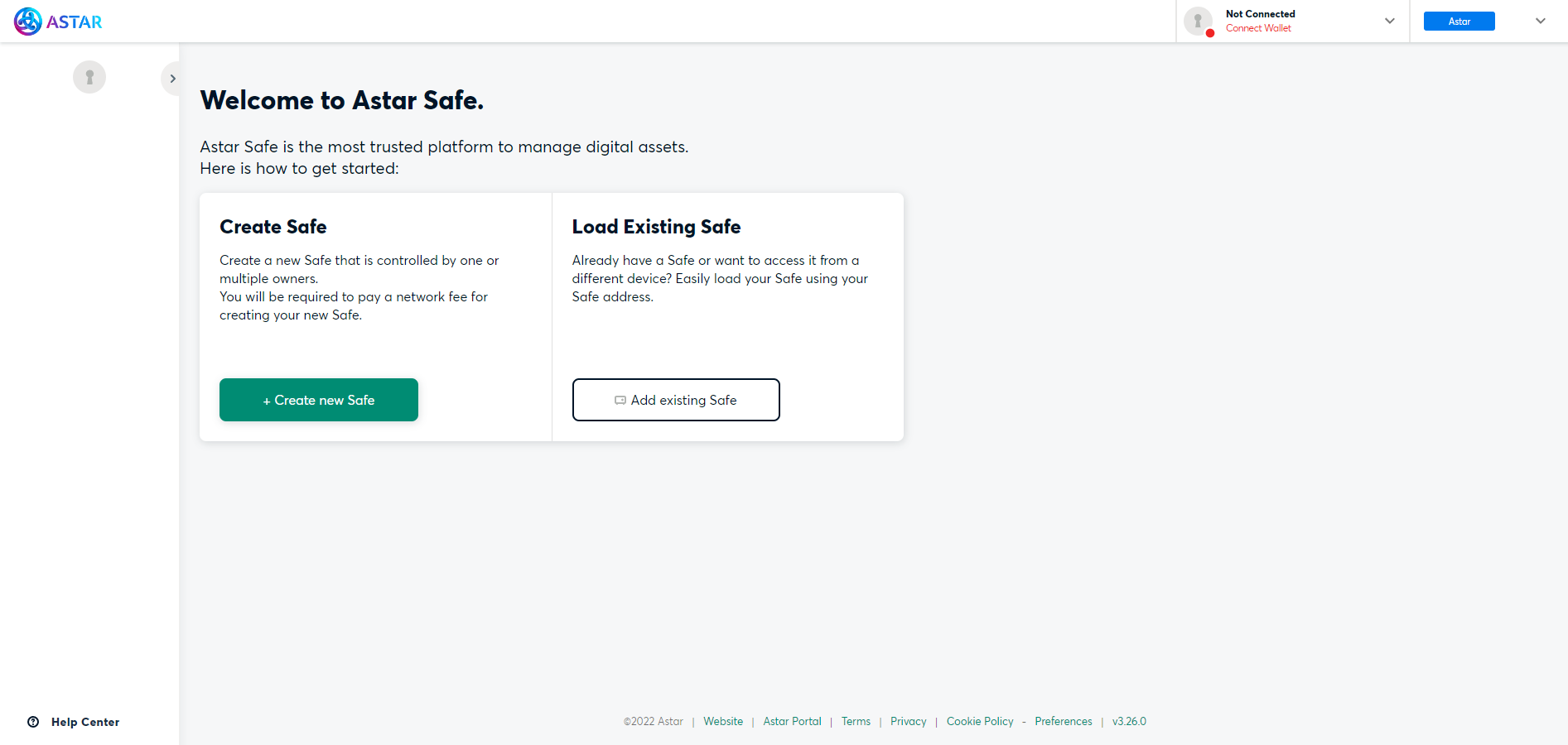Click the v3.26.0 version link
This screenshot has height=745, width=1568.
1129,721
